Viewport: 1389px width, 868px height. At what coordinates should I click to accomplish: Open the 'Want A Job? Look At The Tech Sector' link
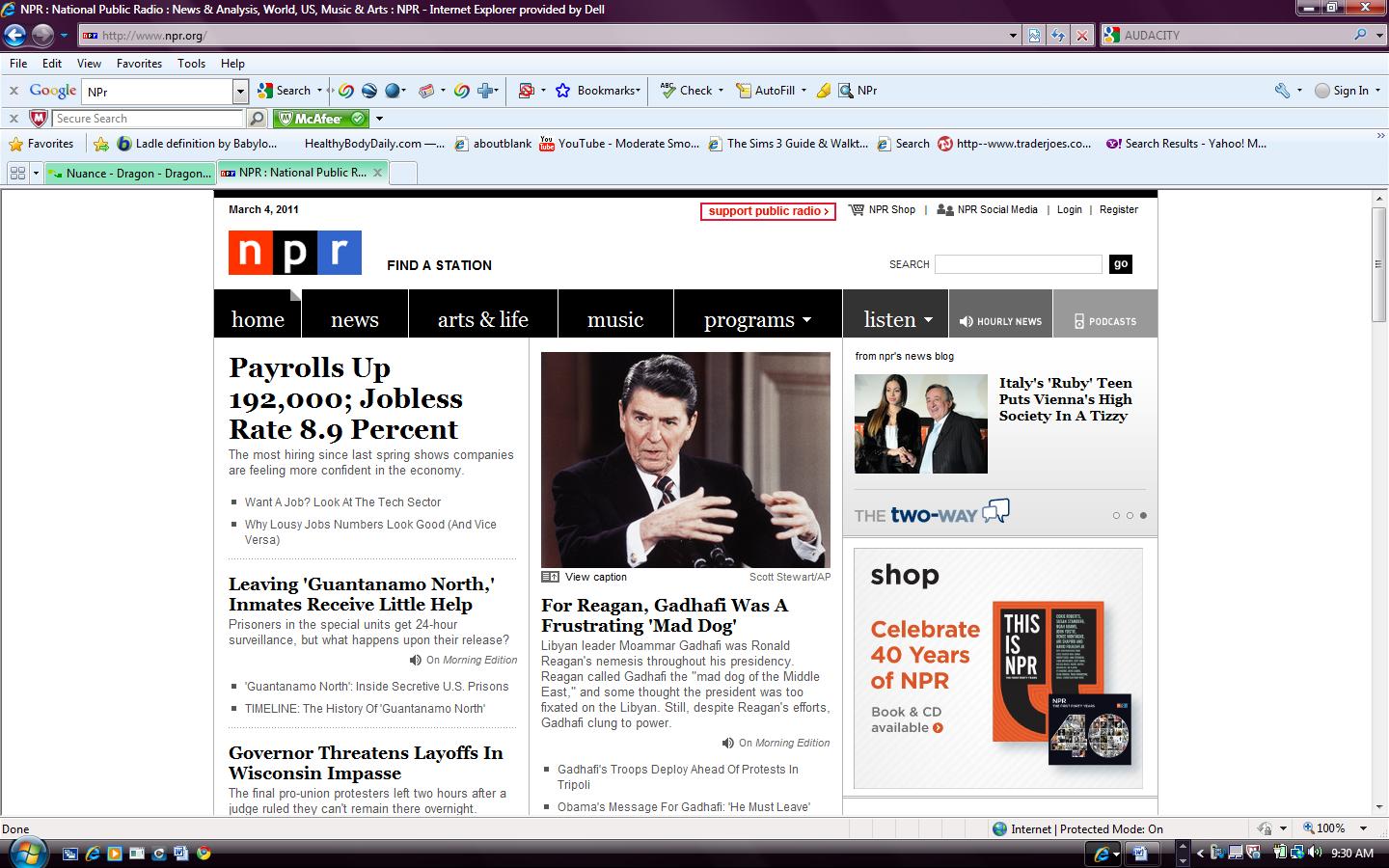click(x=342, y=502)
